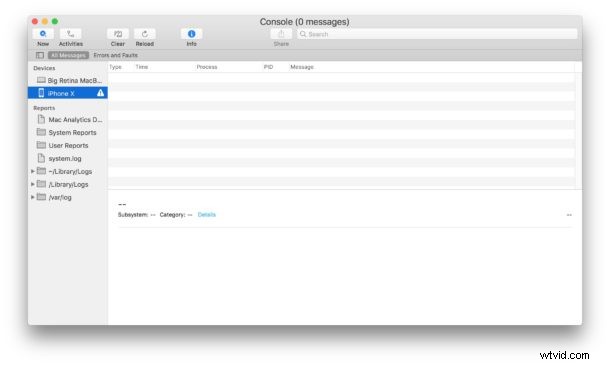
Task: Click the green zoom window button
Action: pos(55,21)
